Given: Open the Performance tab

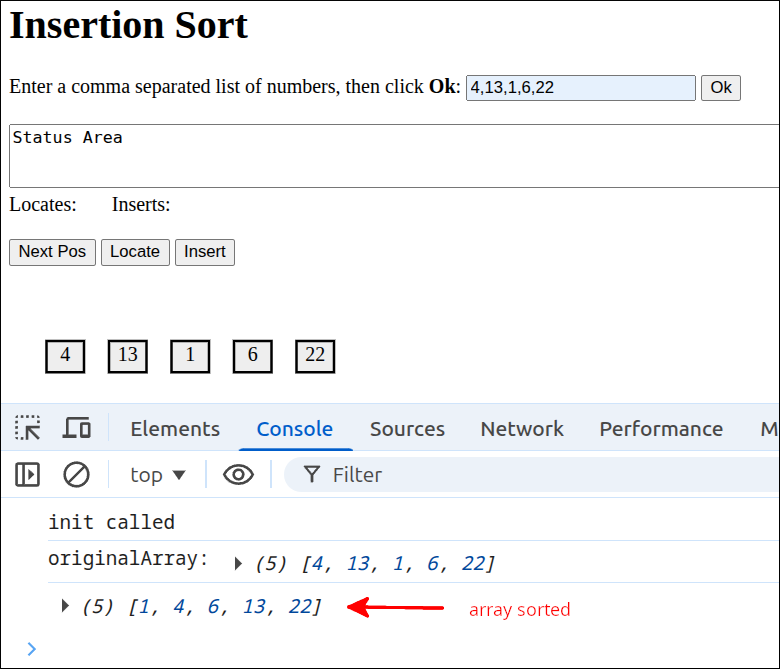Looking at the screenshot, I should [660, 429].
